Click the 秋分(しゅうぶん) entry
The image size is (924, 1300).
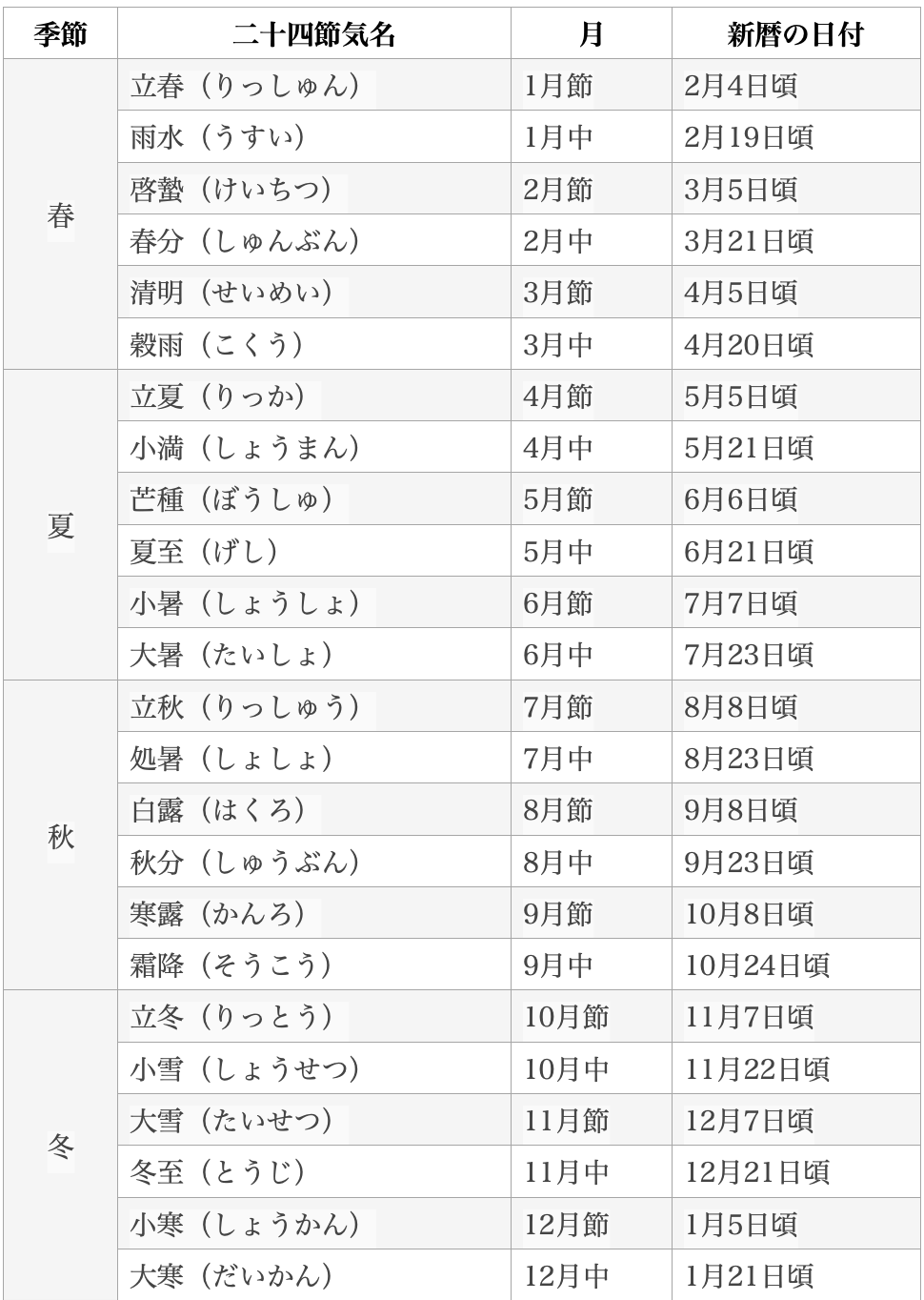[314, 862]
